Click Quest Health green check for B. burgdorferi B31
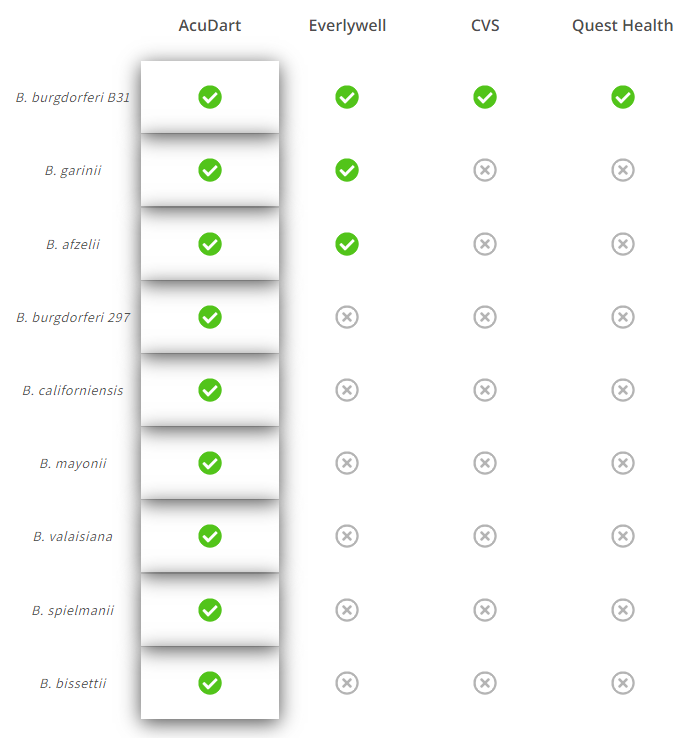Image resolution: width=699 pixels, height=738 pixels. [x=623, y=97]
